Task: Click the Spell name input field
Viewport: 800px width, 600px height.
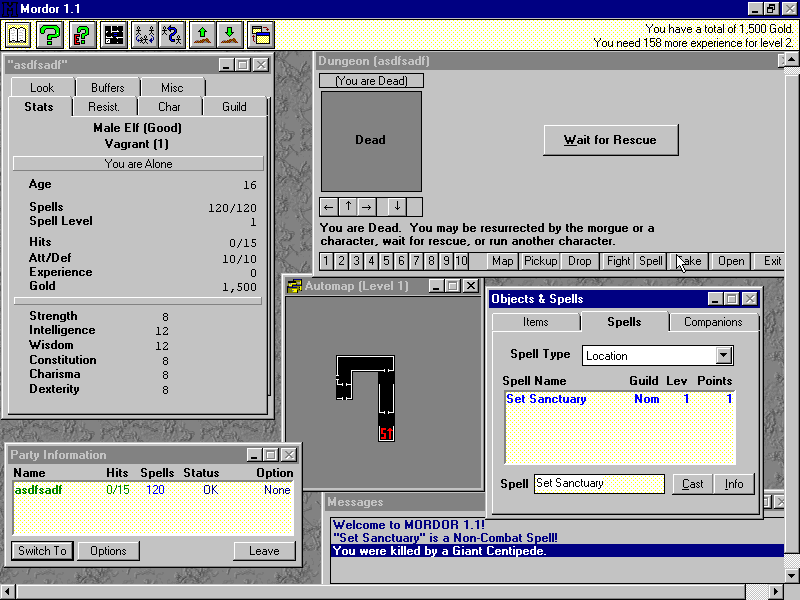Action: (x=599, y=483)
